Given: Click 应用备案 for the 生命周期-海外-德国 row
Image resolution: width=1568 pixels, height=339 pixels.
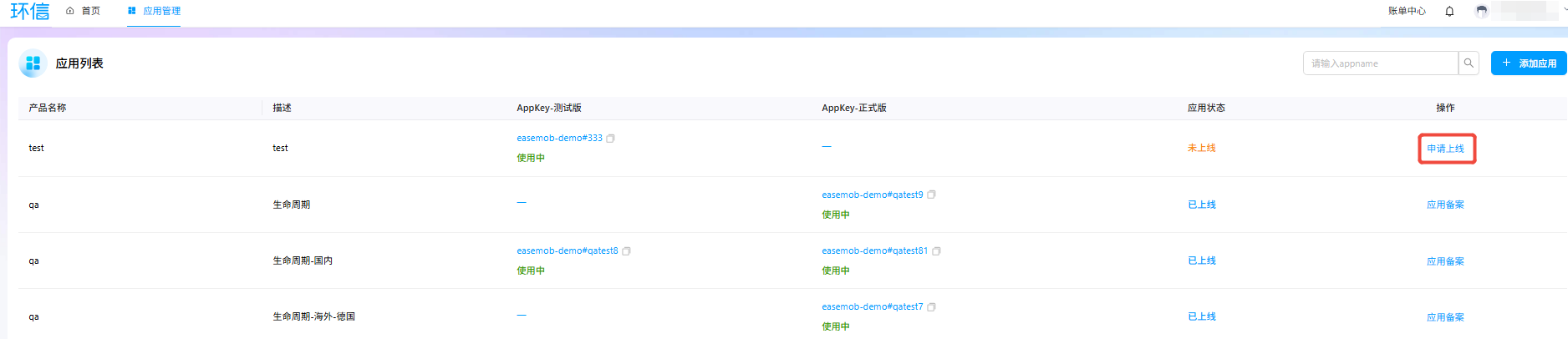Looking at the screenshot, I should coord(1445,317).
